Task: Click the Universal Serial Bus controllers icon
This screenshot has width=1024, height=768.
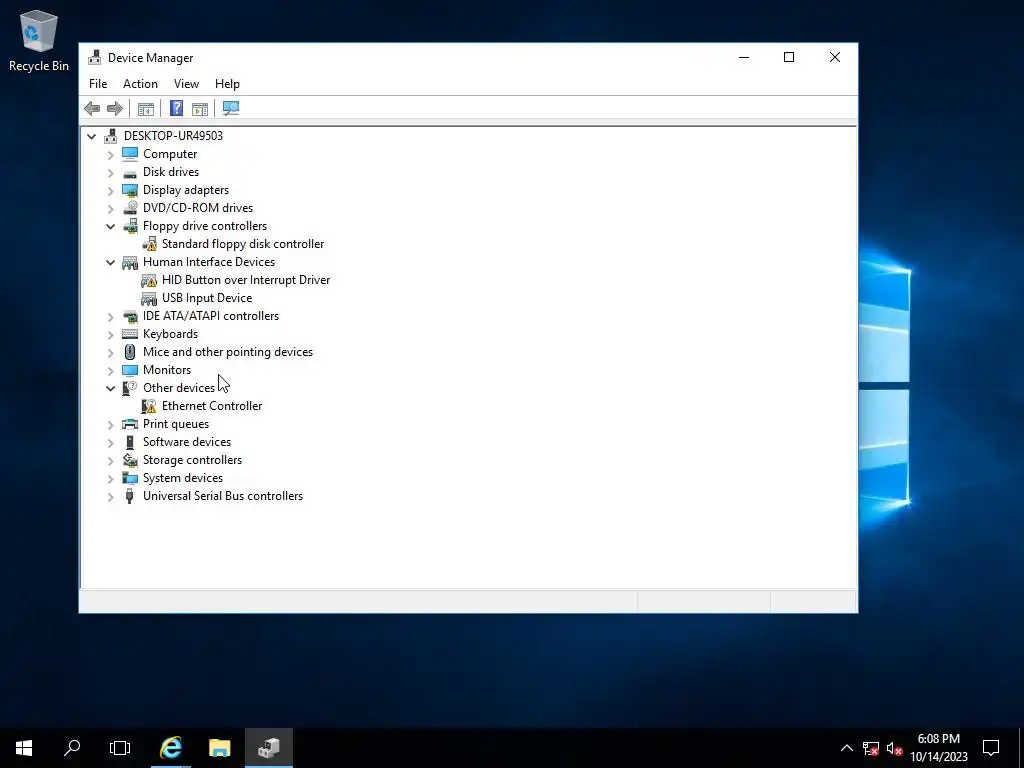Action: click(130, 496)
